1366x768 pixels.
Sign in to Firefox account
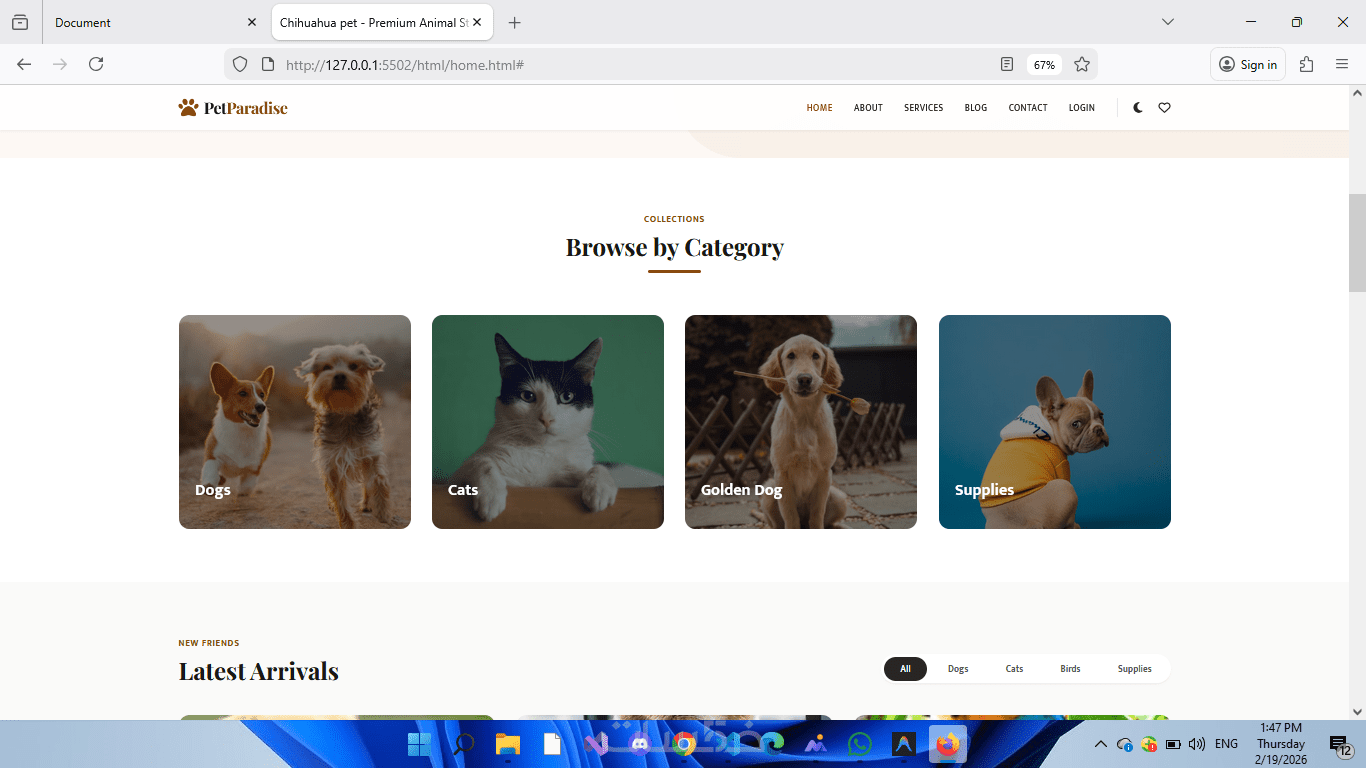[x=1248, y=64]
